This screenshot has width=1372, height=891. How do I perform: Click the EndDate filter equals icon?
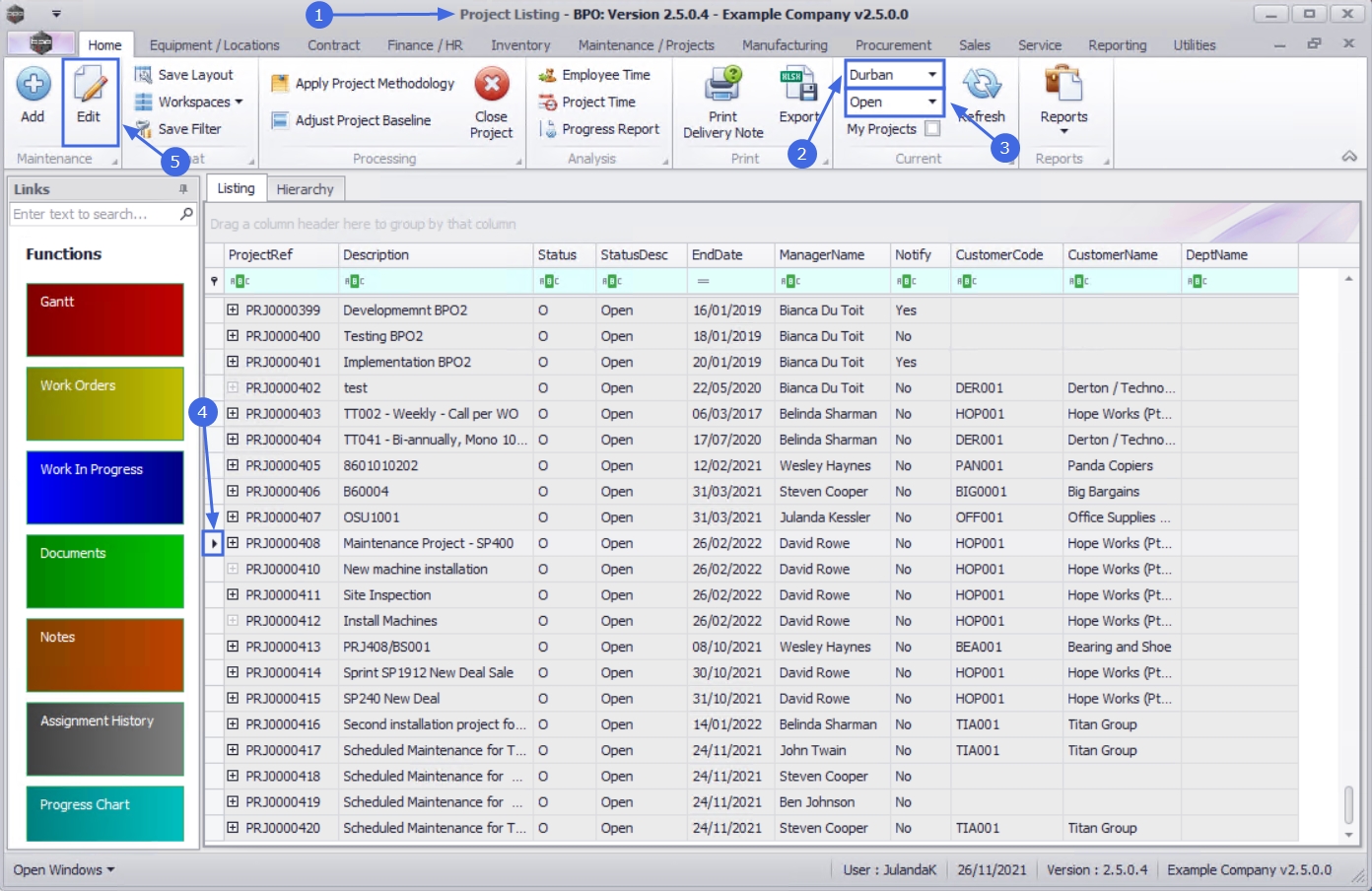703,281
